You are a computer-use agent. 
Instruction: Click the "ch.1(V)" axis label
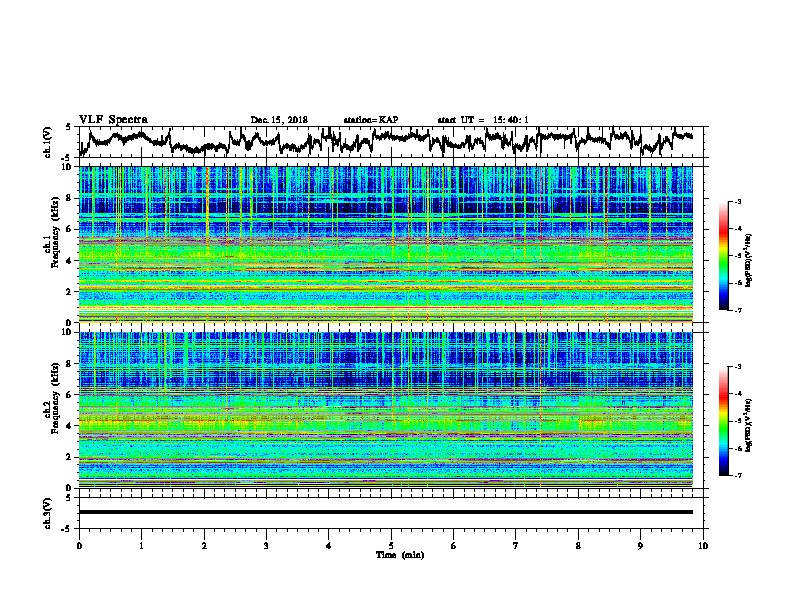point(48,142)
